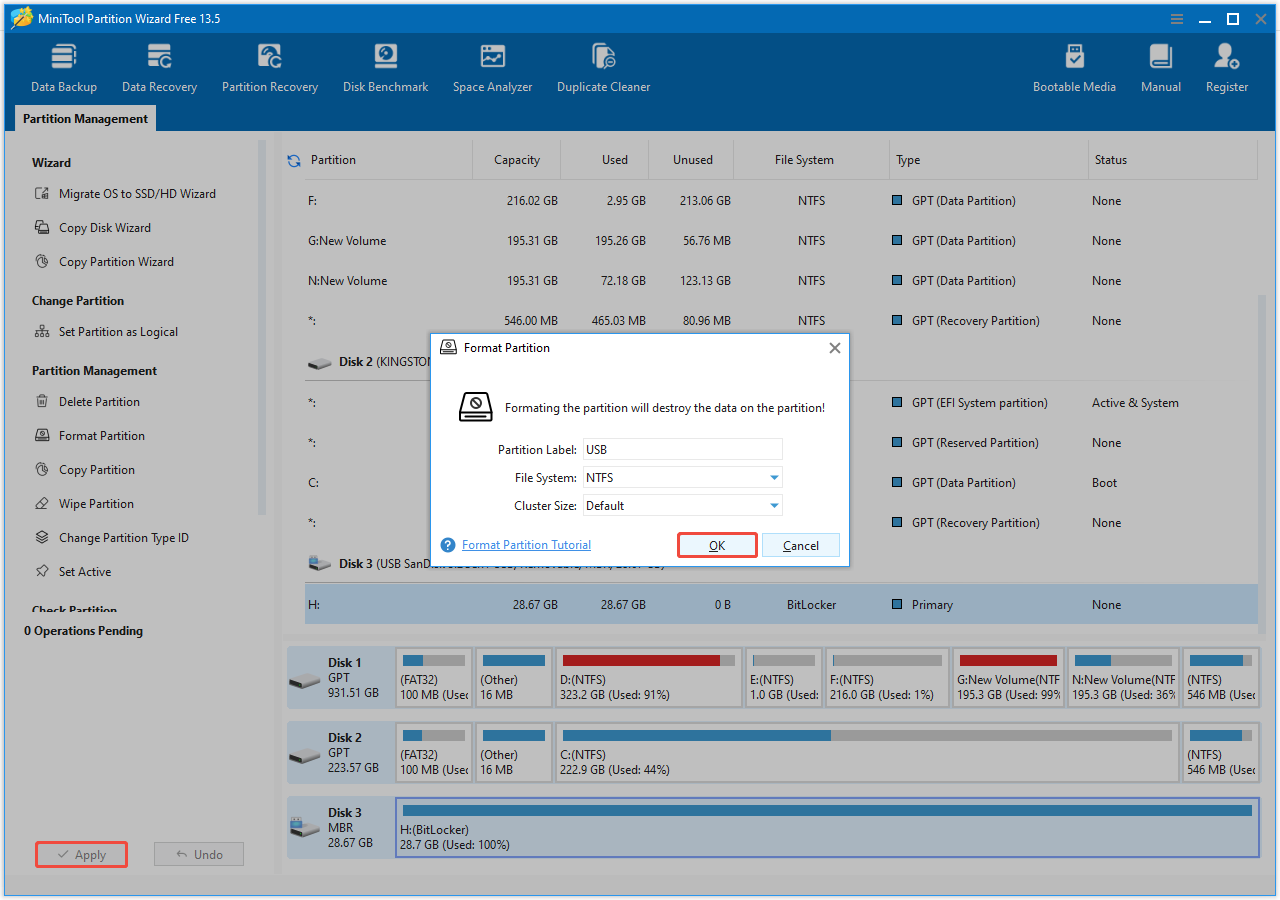
Task: Click the Partition Label input field
Action: pos(682,449)
